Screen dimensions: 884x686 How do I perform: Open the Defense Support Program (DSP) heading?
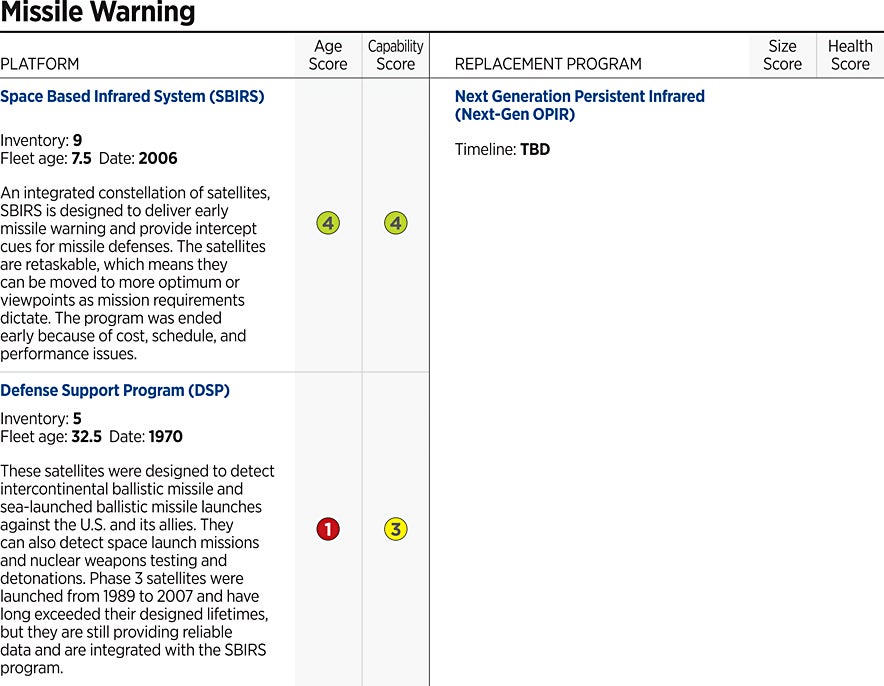115,390
